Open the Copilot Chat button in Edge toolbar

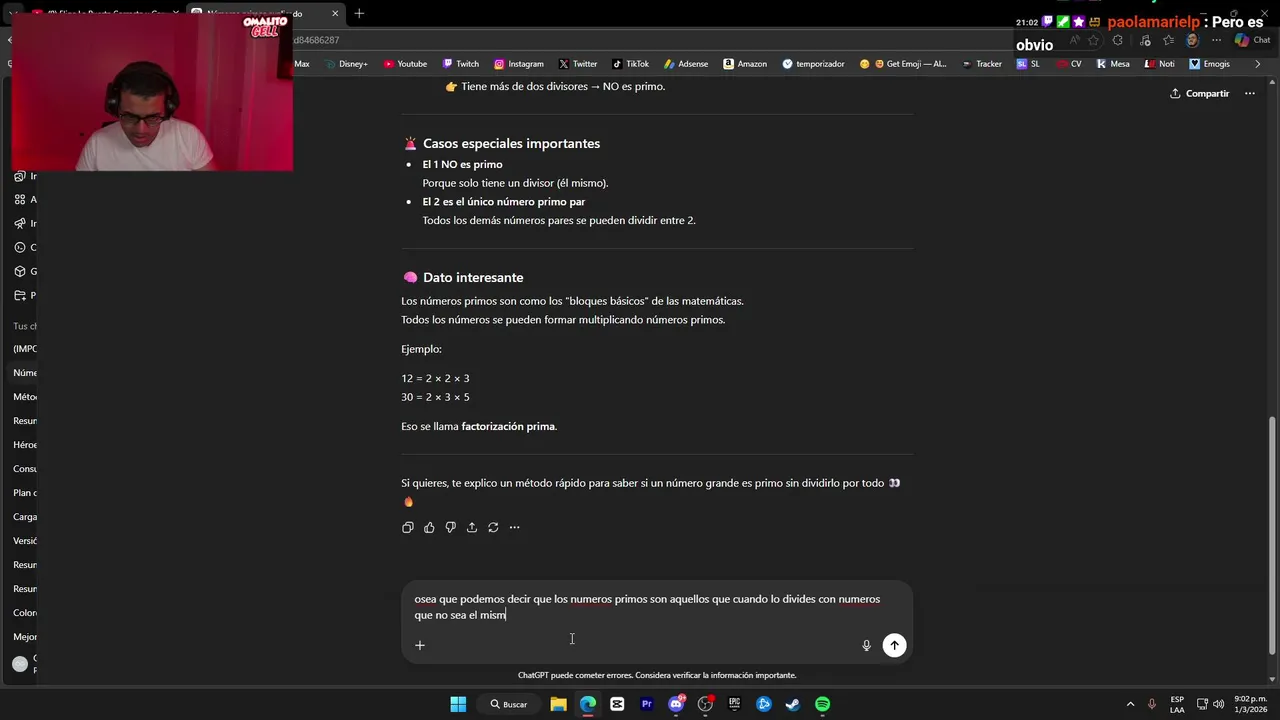[x=1253, y=40]
